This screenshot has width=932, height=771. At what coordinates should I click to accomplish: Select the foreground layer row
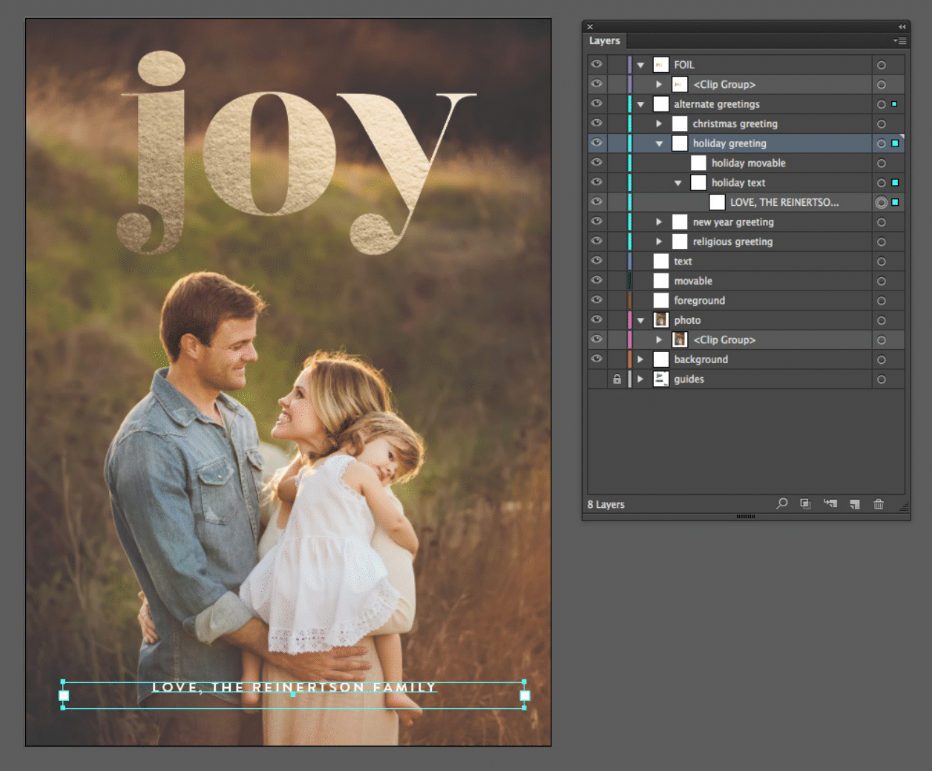(x=699, y=300)
